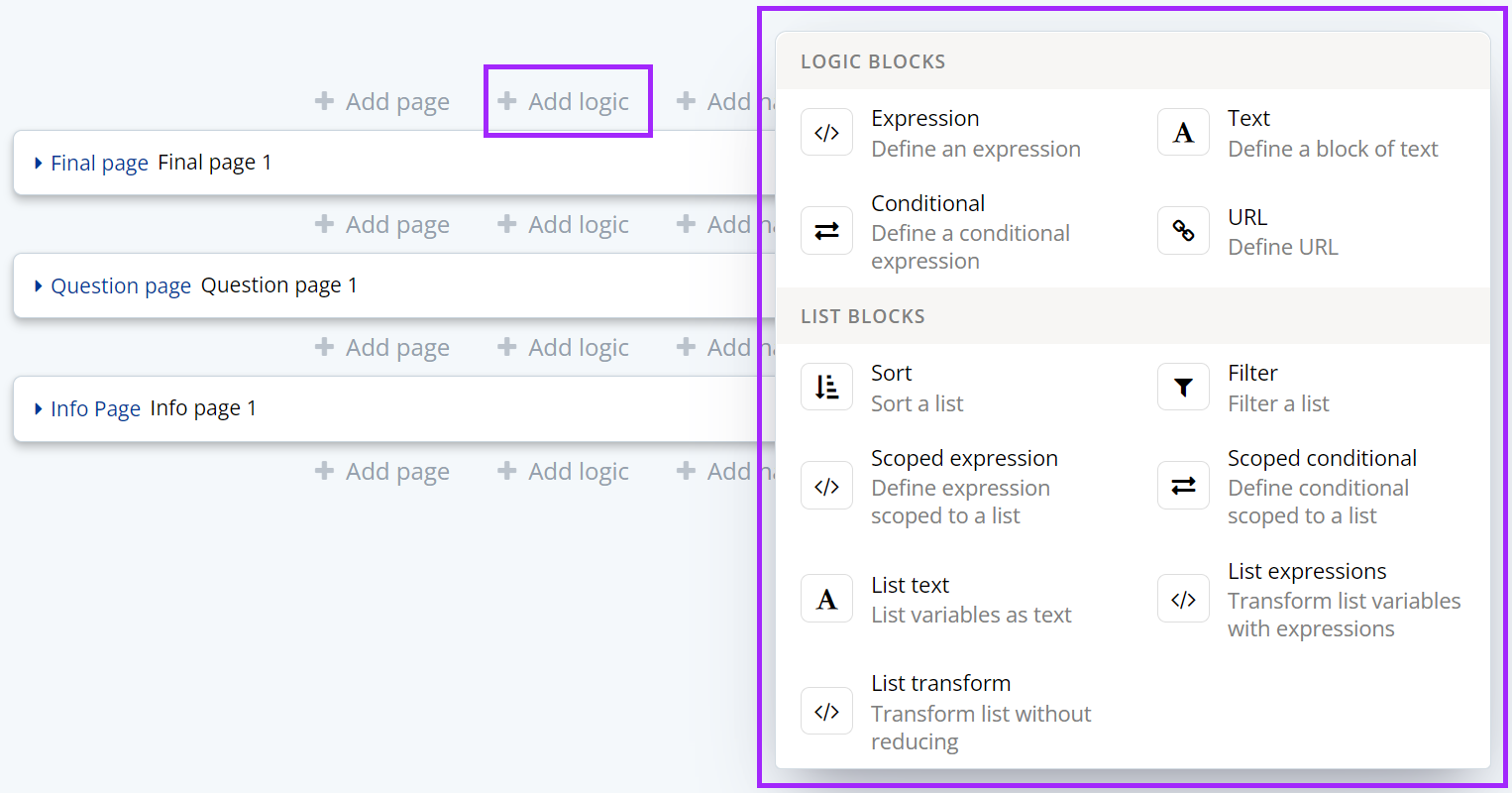This screenshot has width=1512, height=793.
Task: Select the List transform icon
Action: (826, 711)
